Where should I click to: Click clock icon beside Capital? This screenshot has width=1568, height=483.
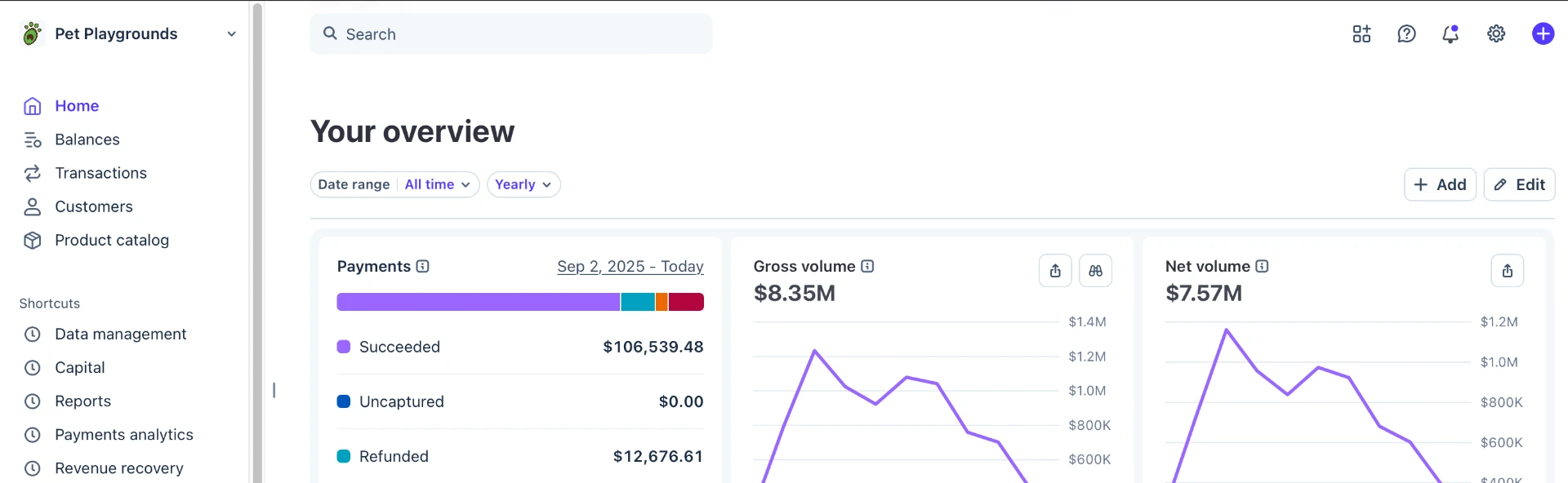pos(33,367)
